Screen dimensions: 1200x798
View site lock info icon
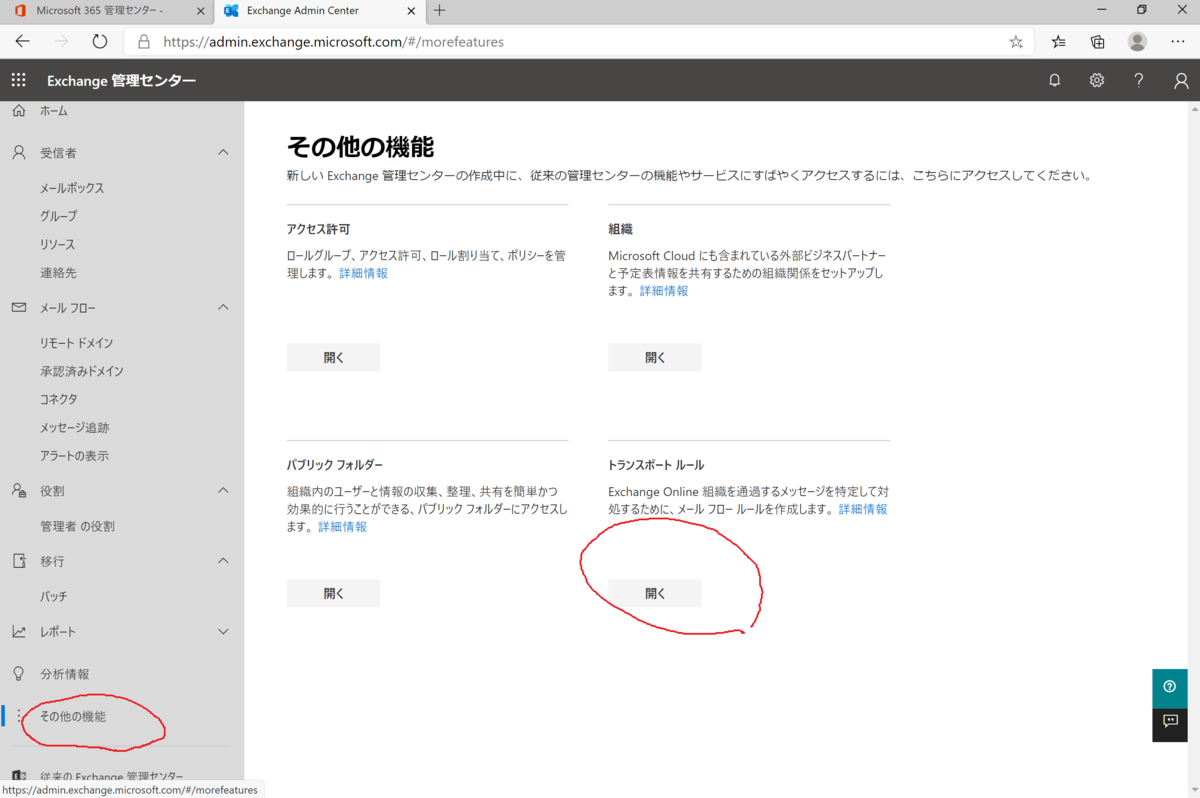coord(144,42)
